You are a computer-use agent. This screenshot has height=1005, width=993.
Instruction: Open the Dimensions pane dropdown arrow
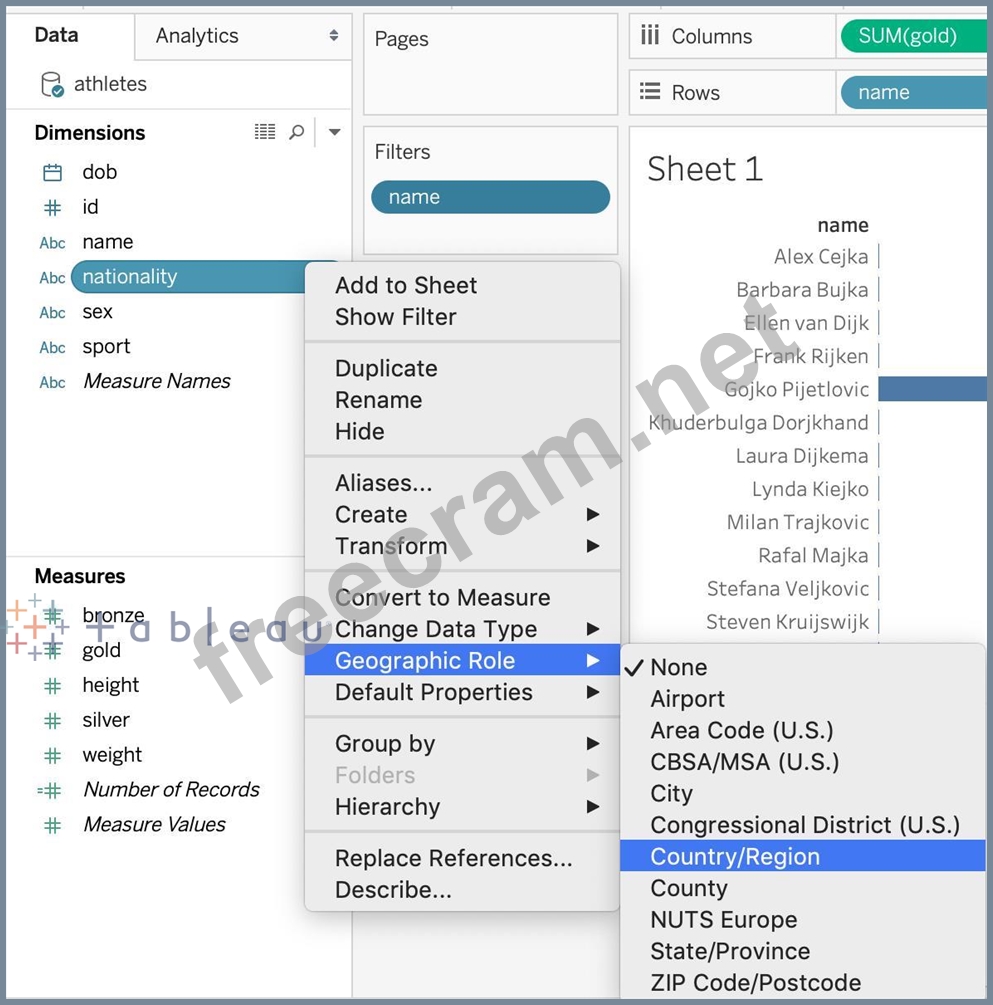coord(334,132)
